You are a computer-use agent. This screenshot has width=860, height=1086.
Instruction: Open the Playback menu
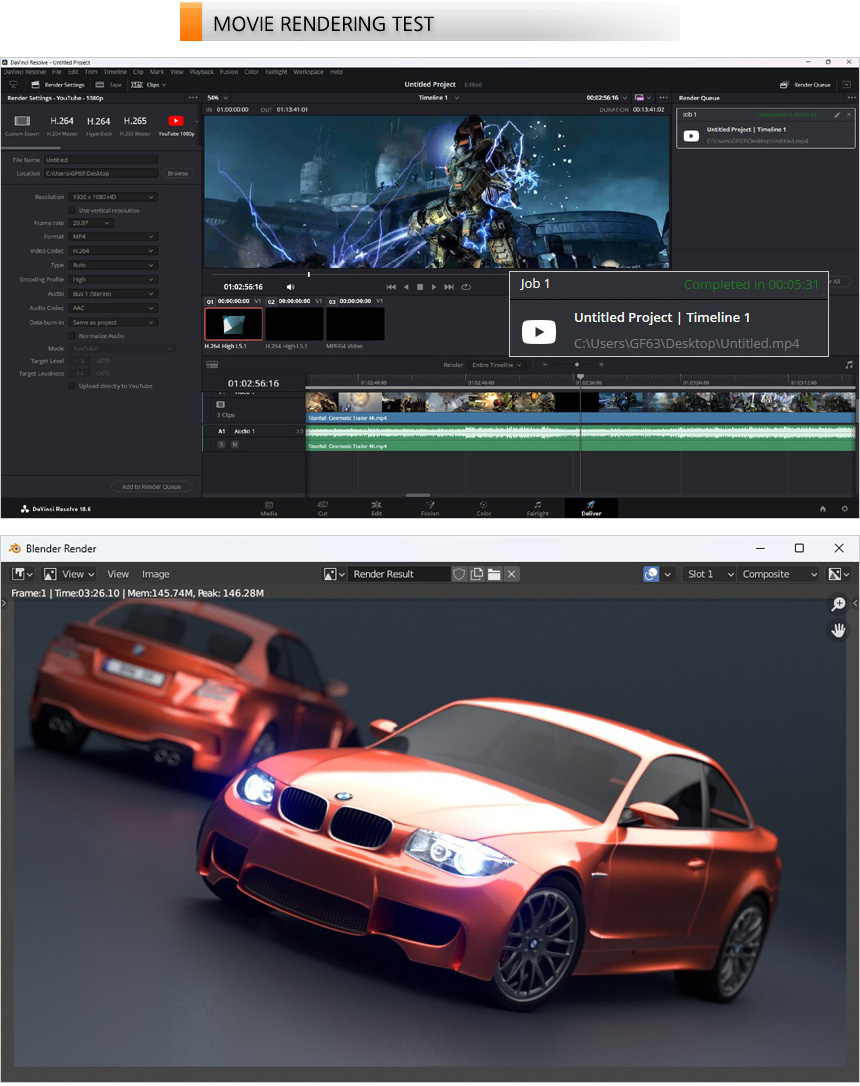[201, 72]
